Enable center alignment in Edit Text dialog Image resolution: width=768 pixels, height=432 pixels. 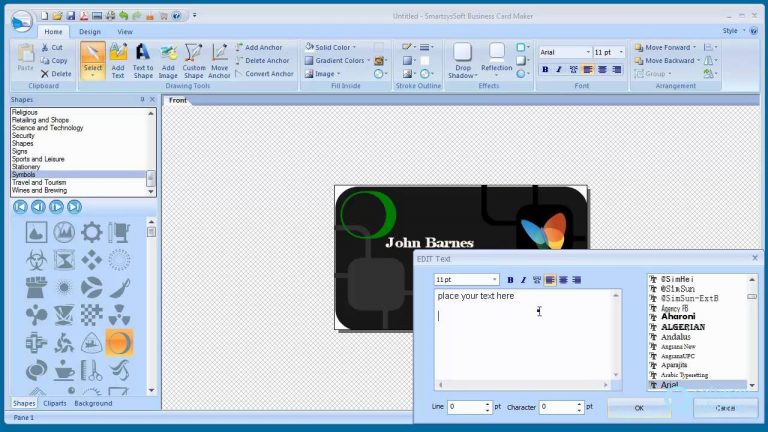pos(563,280)
